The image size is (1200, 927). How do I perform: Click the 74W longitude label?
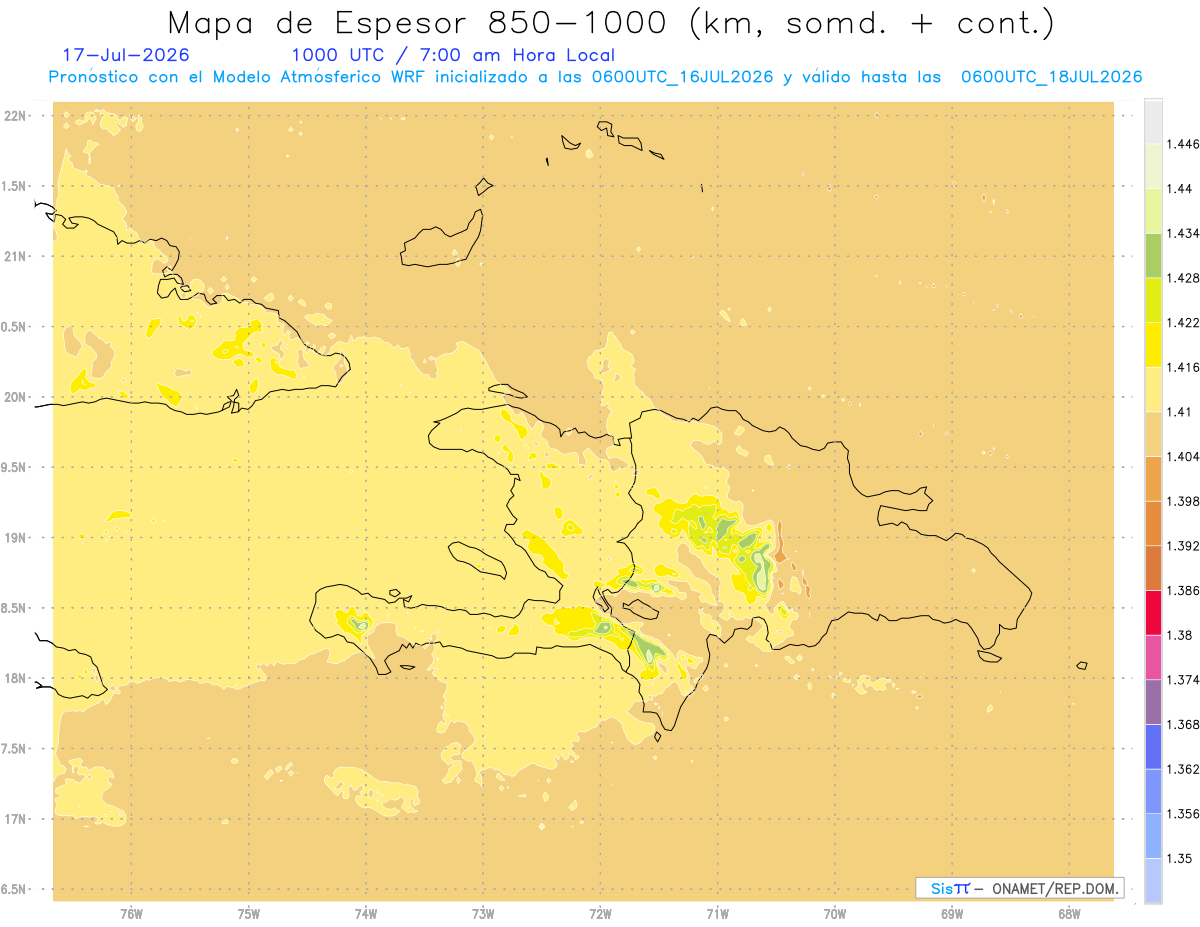[365, 914]
